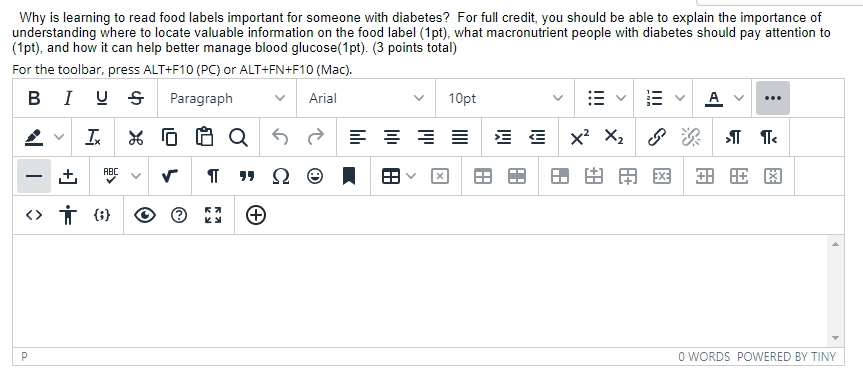This screenshot has height=373, width=863.
Task: Toggle italic text formatting
Action: coord(67,98)
